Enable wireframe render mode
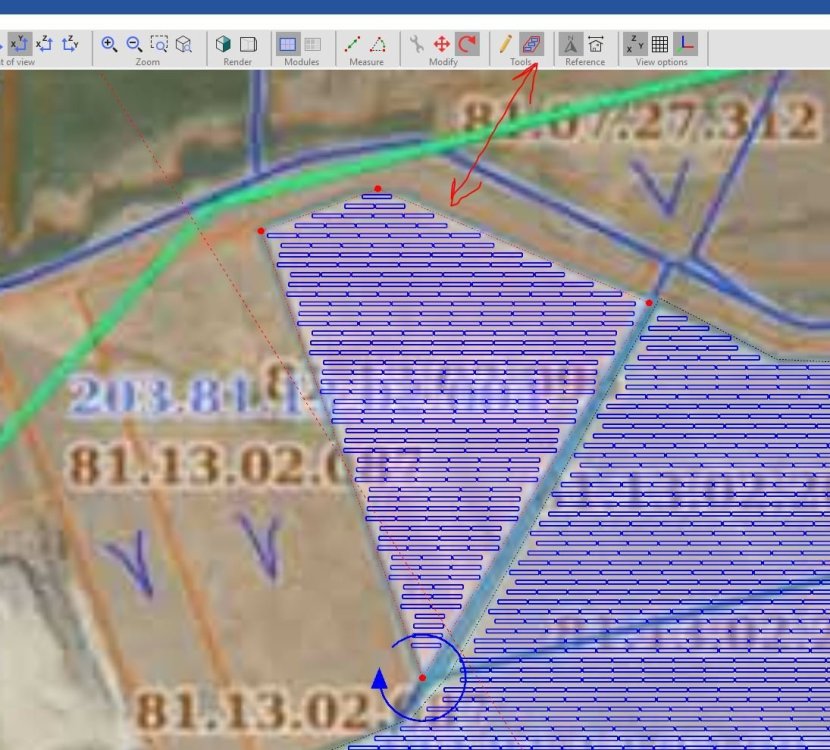 click(x=249, y=44)
